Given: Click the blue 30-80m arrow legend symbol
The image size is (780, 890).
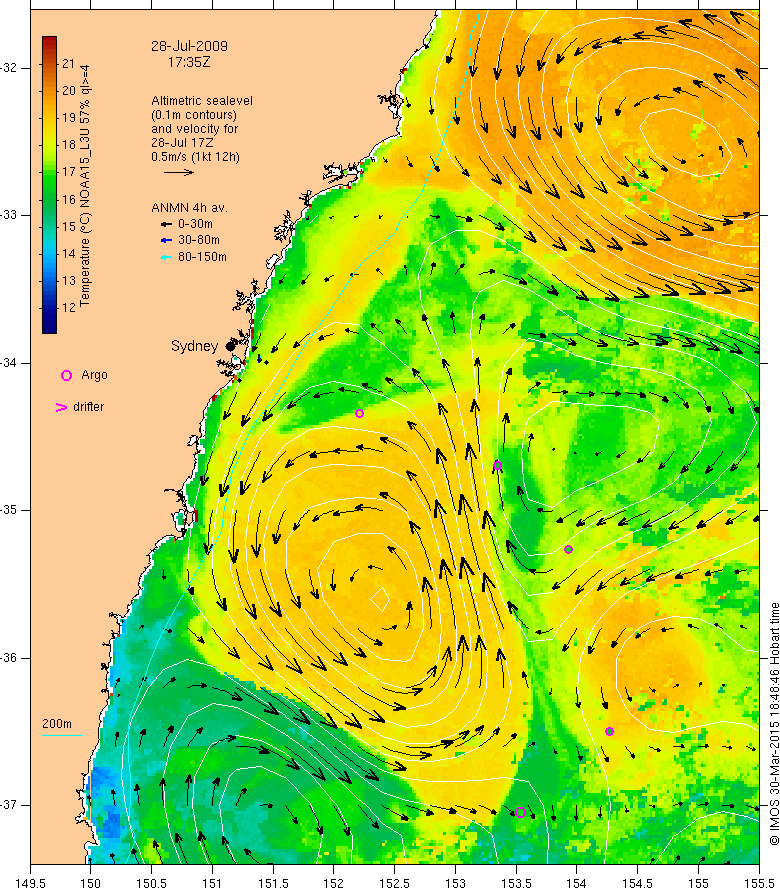Looking at the screenshot, I should click(x=166, y=241).
